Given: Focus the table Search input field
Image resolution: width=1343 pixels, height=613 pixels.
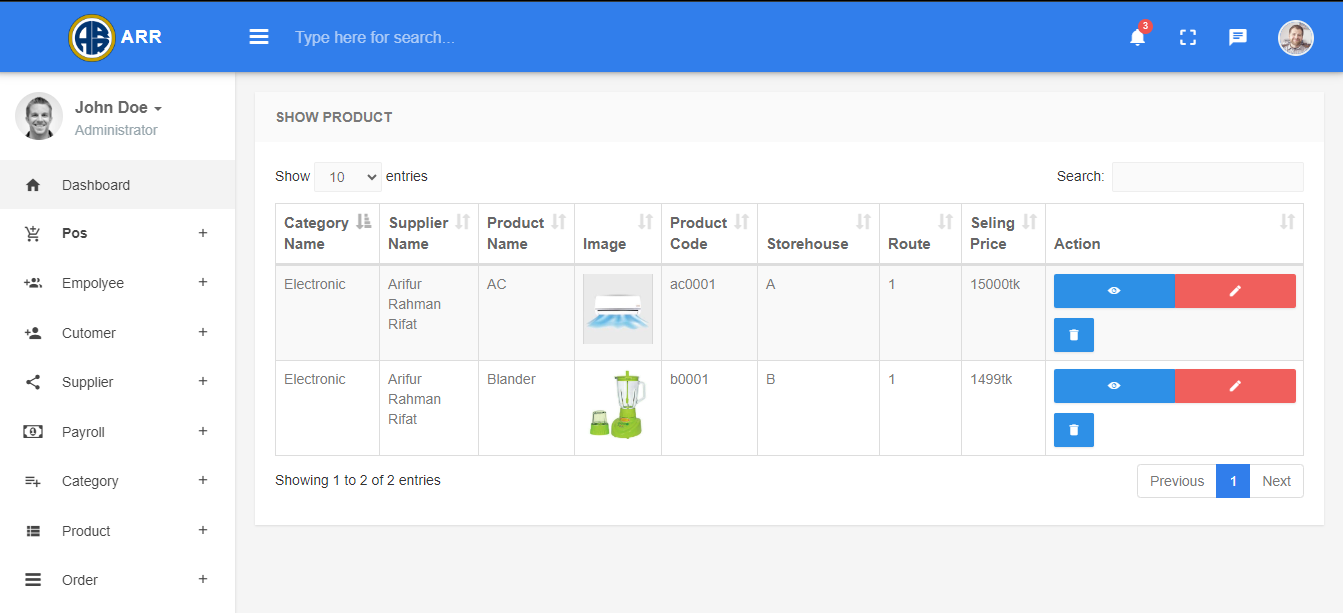Looking at the screenshot, I should tap(1207, 177).
